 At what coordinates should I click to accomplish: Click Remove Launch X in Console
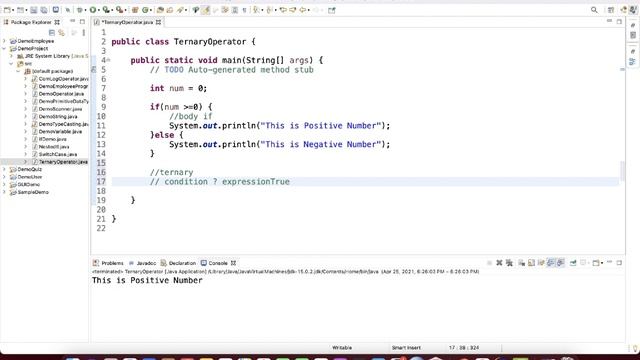click(x=499, y=263)
